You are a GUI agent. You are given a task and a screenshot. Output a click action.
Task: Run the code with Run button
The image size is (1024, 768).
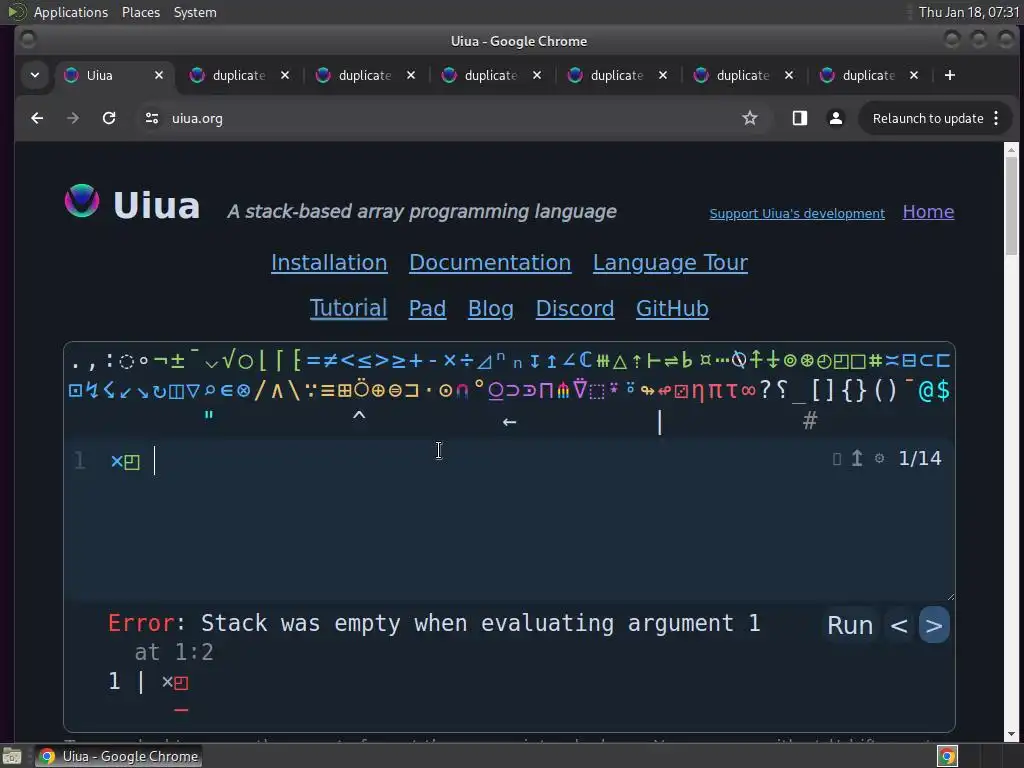pos(850,625)
